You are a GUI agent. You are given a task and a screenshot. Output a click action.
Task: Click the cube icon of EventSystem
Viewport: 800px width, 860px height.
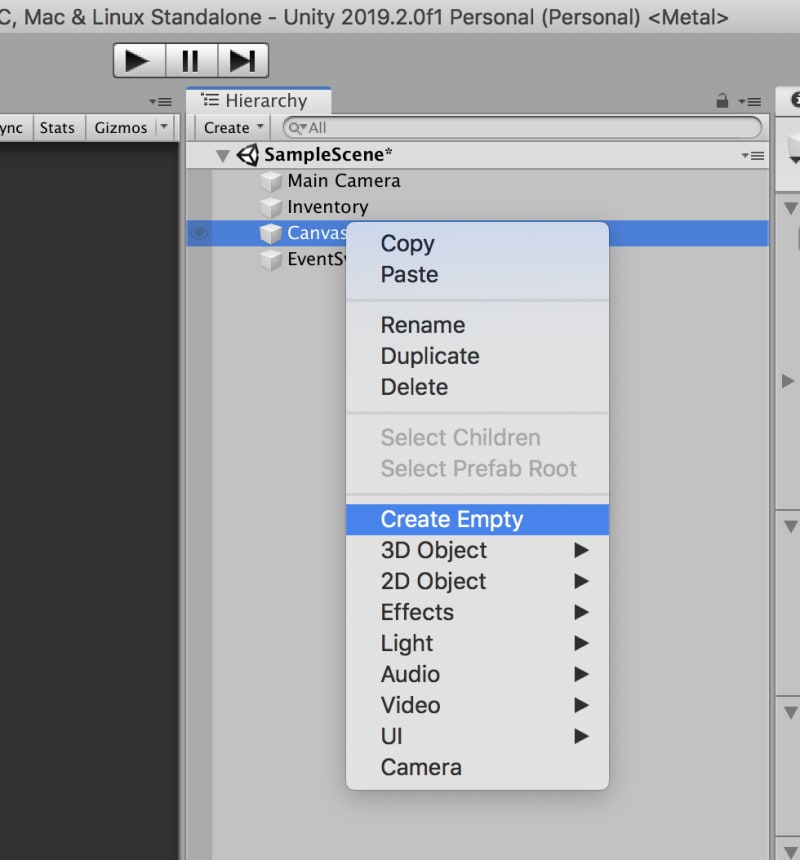coord(271,259)
